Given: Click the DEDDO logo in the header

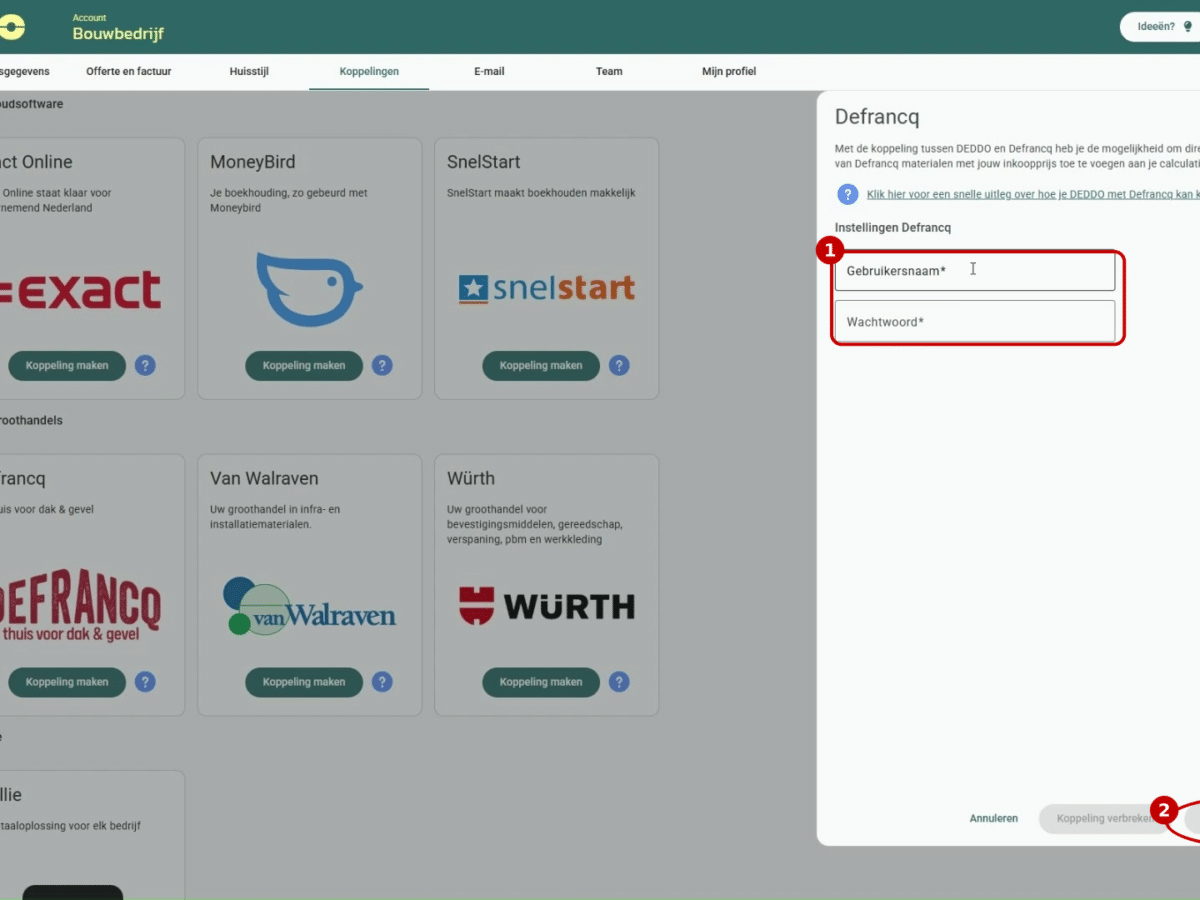Looking at the screenshot, I should [12, 27].
